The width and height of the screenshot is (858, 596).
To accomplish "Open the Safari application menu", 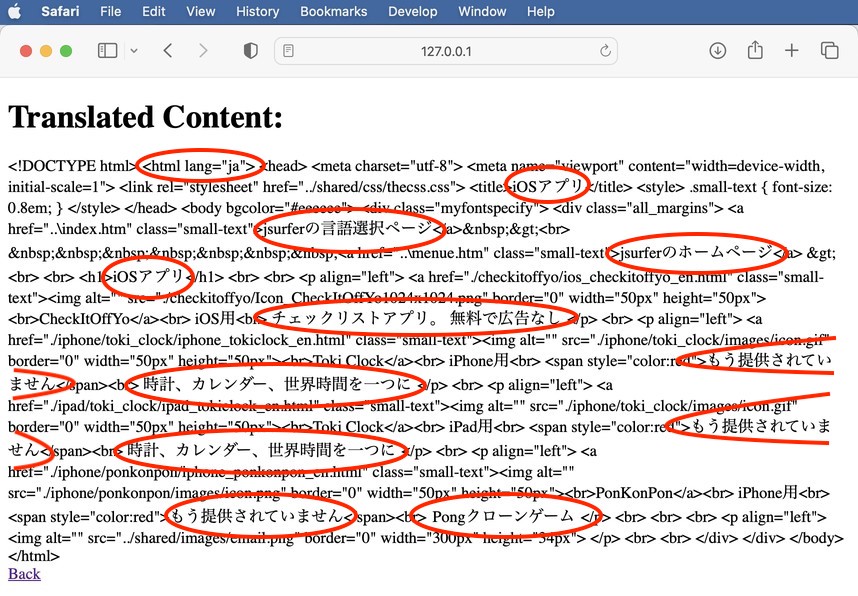I will click(60, 12).
